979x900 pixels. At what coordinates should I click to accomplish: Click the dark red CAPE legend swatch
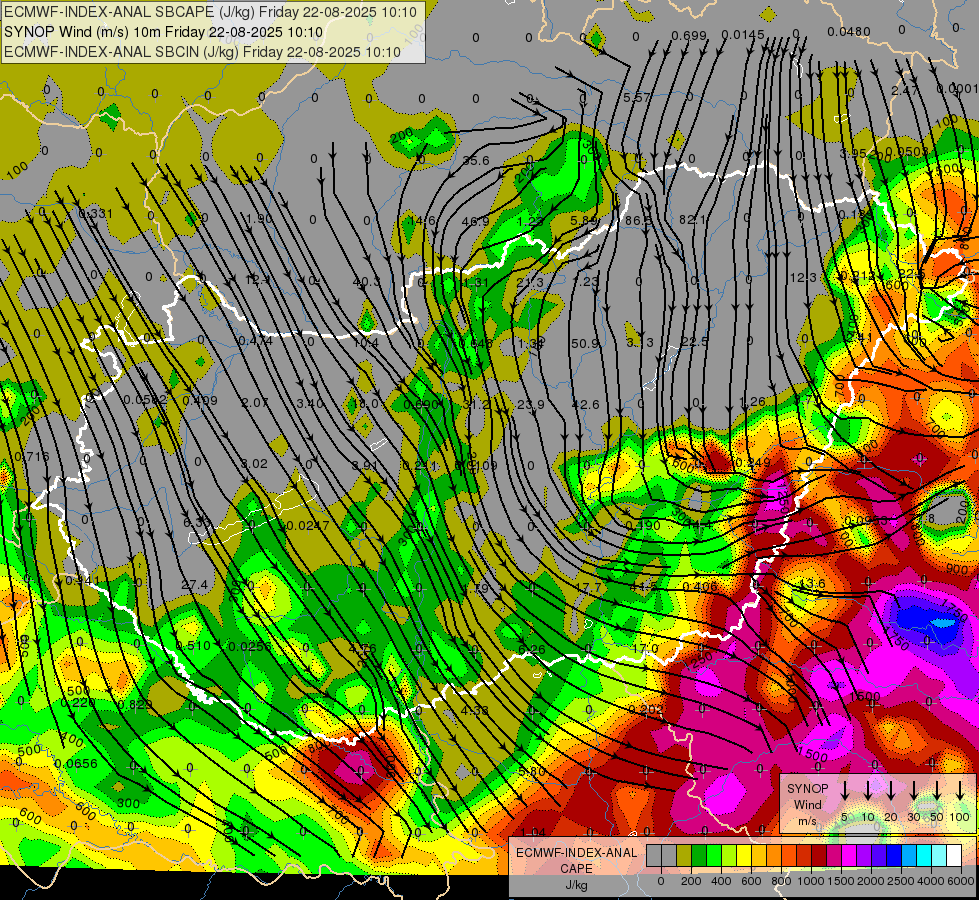(x=819, y=855)
